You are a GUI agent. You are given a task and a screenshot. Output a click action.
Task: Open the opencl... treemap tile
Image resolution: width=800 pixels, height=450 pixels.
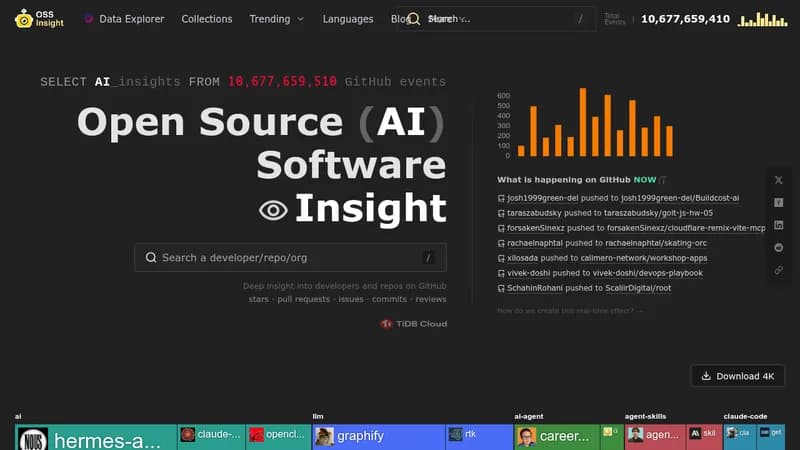coord(278,436)
